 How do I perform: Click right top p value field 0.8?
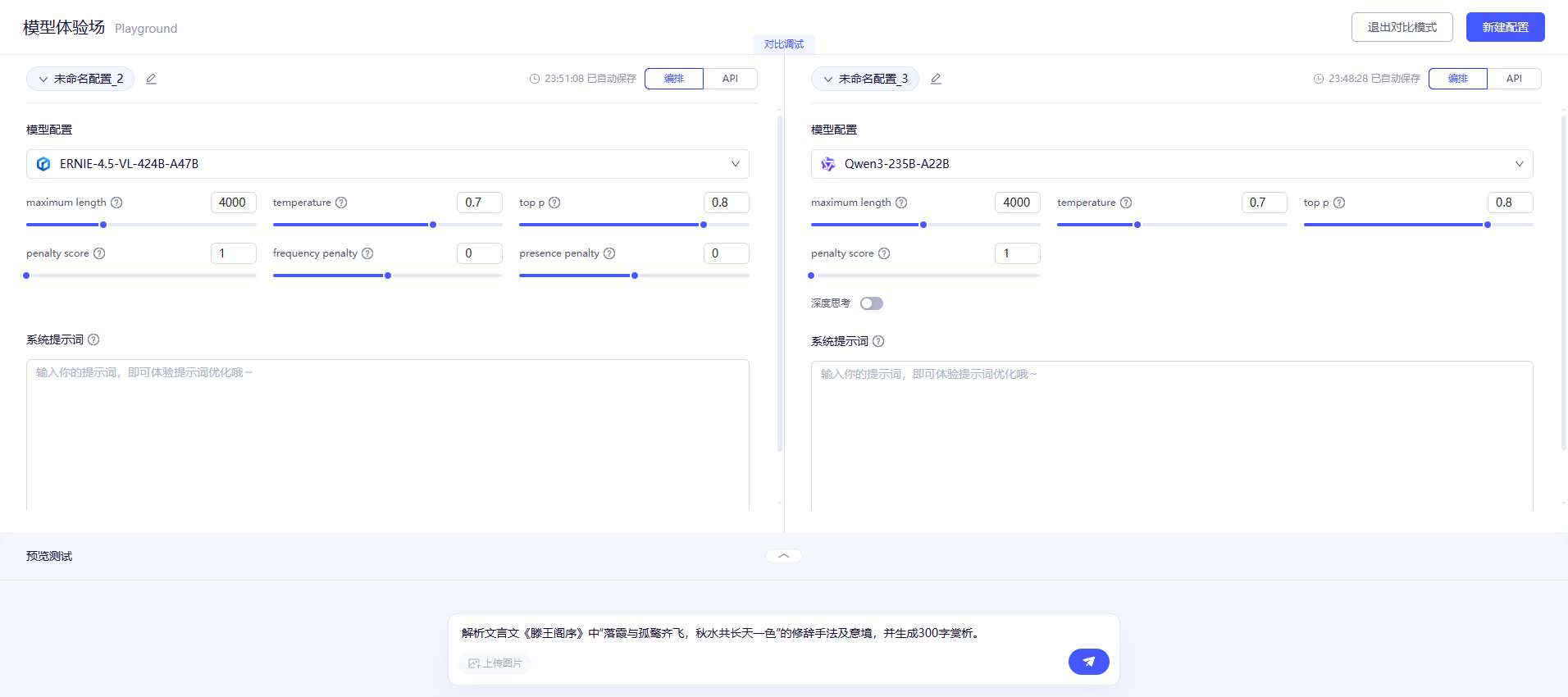pyautogui.click(x=1511, y=203)
